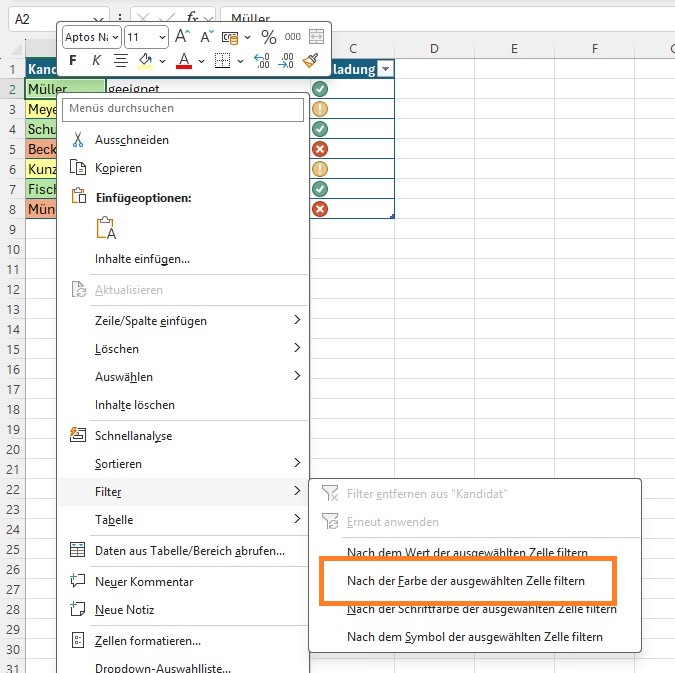The height and width of the screenshot is (673, 675).
Task: Toggle italic formatting in mini toolbar
Action: click(96, 61)
